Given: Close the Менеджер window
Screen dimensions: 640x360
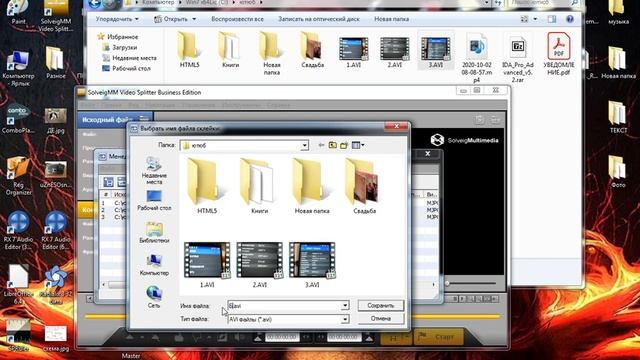Looking at the screenshot, I should pyautogui.click(x=427, y=154).
